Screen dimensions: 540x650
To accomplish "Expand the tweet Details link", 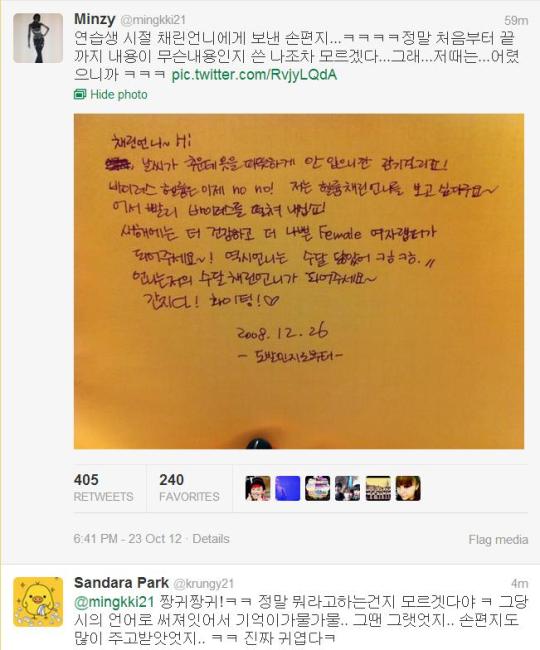I will coord(211,539).
